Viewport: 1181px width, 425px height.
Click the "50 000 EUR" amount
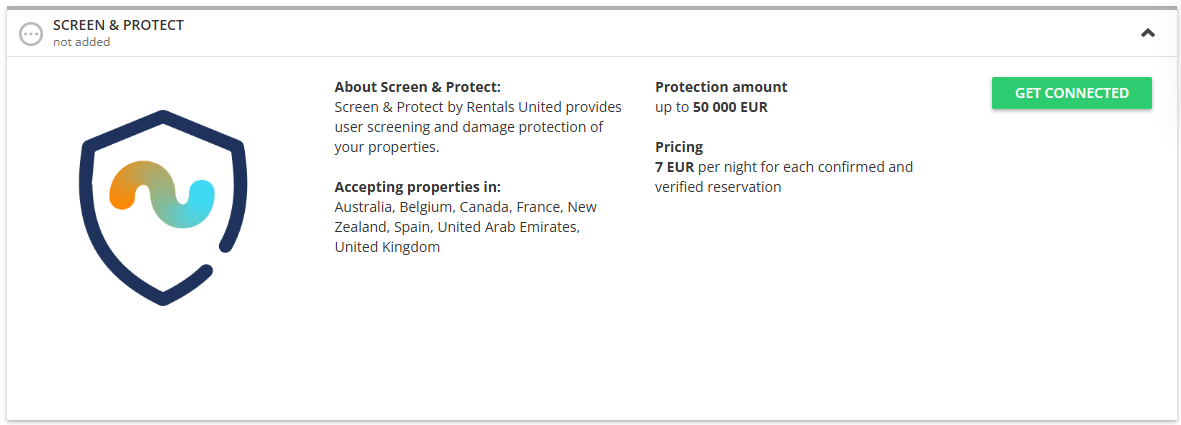[730, 107]
